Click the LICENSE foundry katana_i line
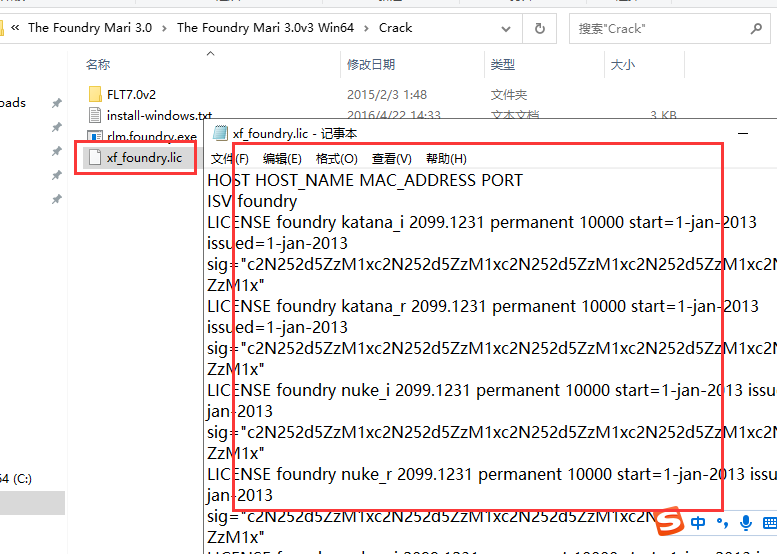The image size is (777, 554). 482,222
